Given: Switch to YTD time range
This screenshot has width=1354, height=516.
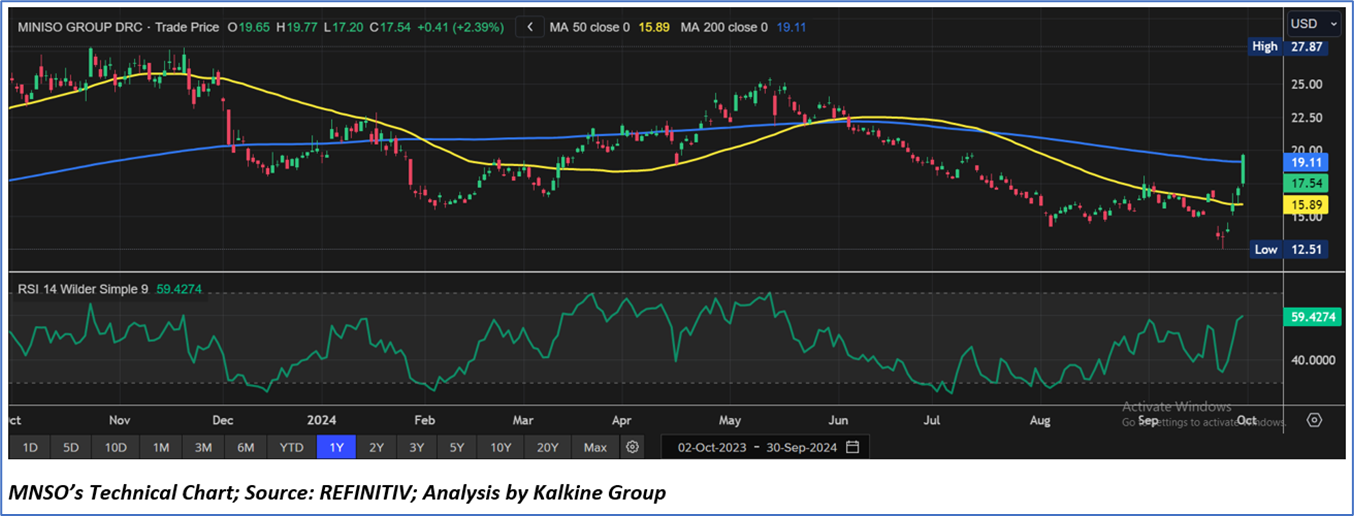Looking at the screenshot, I should (x=291, y=447).
